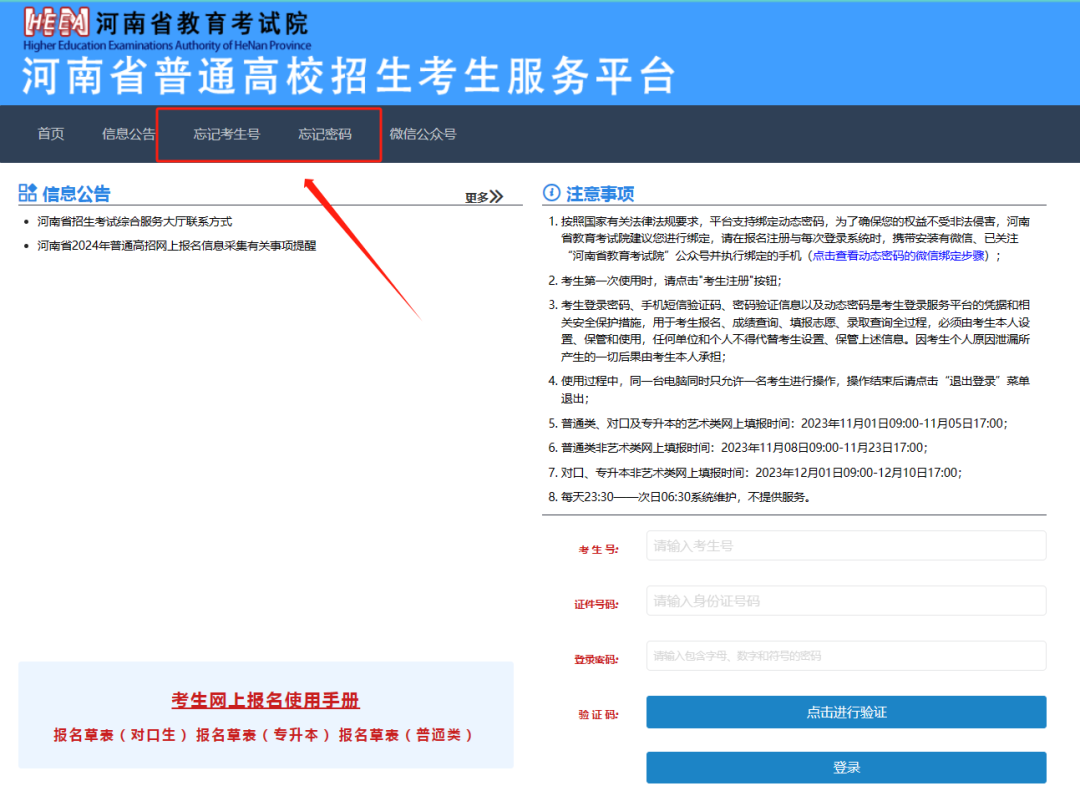Select 忘记密码 in the navigation bar
1080x791 pixels.
tap(324, 134)
